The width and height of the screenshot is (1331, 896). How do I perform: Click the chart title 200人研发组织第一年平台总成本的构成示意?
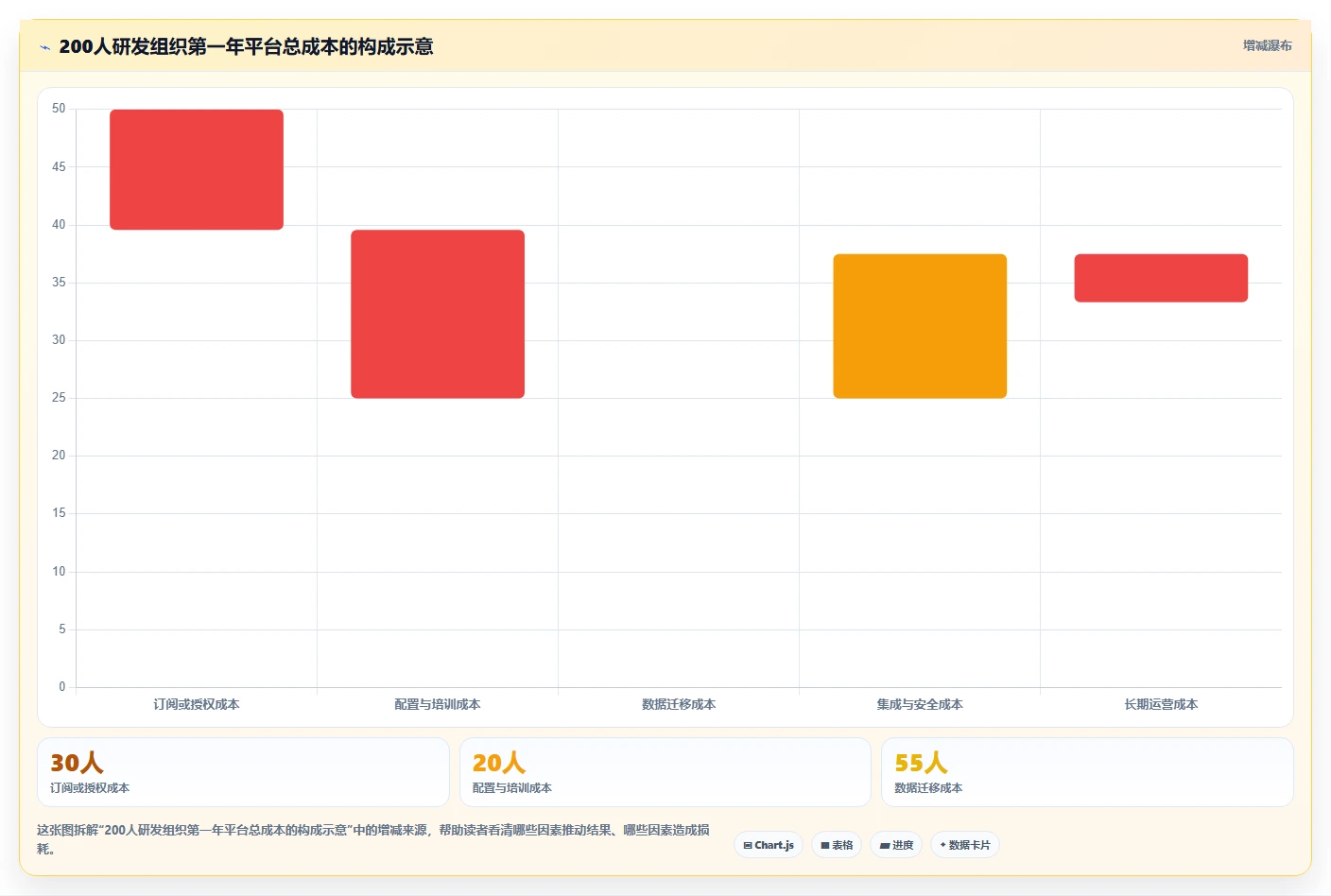246,46
